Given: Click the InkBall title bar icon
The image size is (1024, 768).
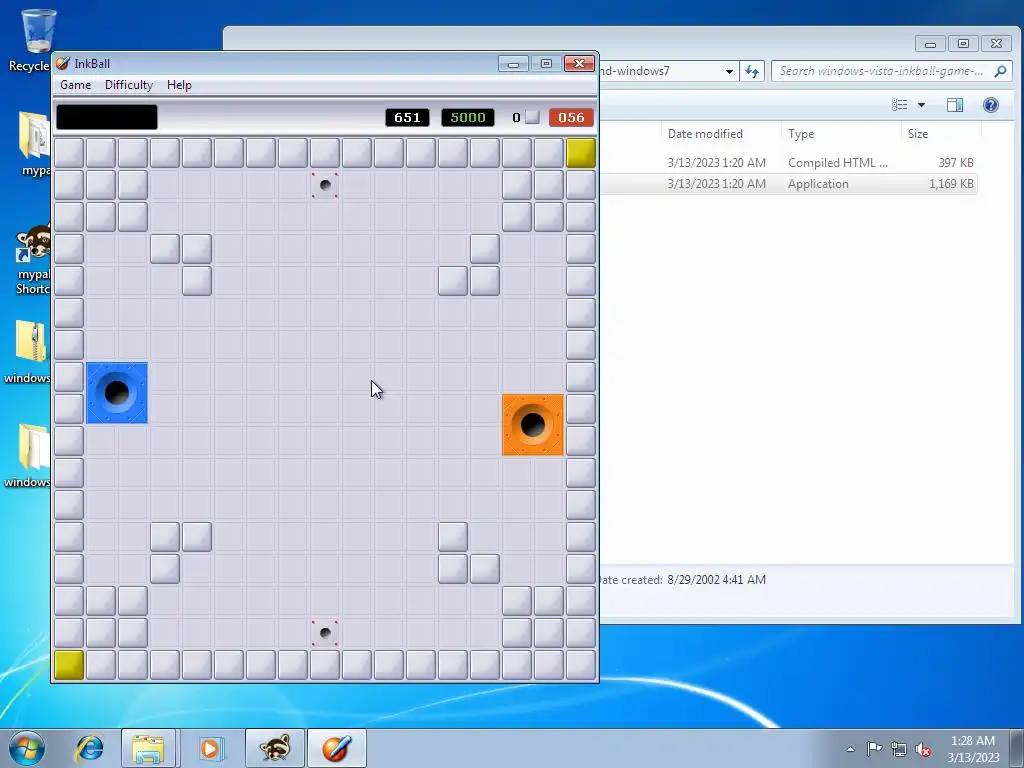Looking at the screenshot, I should pos(63,63).
